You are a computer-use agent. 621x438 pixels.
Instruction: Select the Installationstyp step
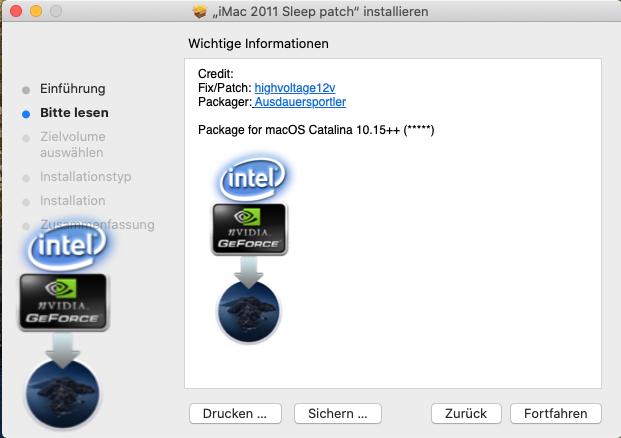pyautogui.click(x=86, y=177)
